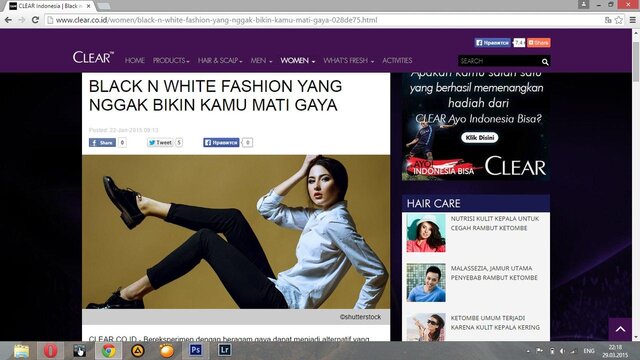Launch Lightroom from taskbar
640x360 pixels.
point(224,350)
